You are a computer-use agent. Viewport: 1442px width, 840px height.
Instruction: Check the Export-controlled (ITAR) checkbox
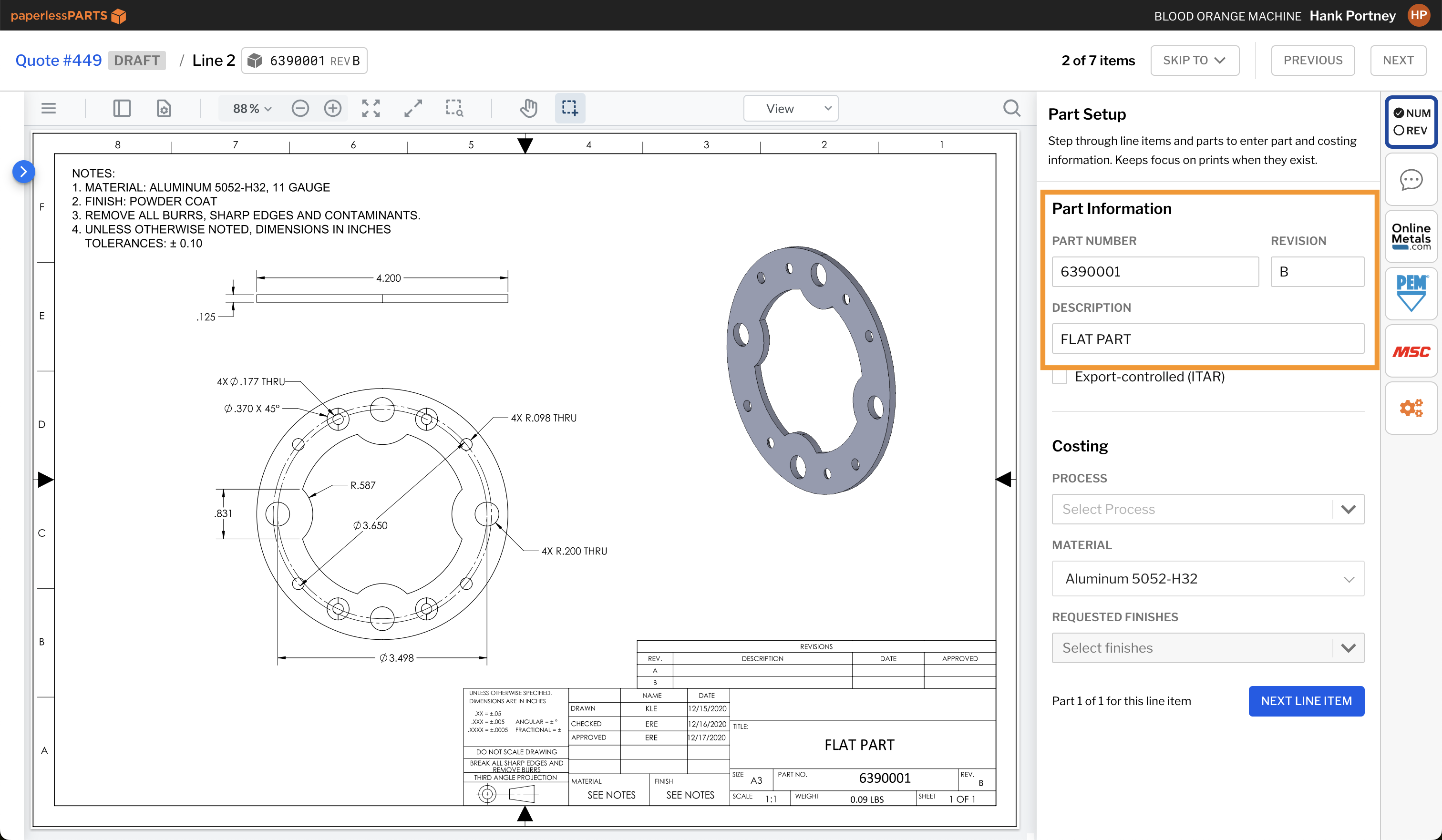click(1059, 377)
